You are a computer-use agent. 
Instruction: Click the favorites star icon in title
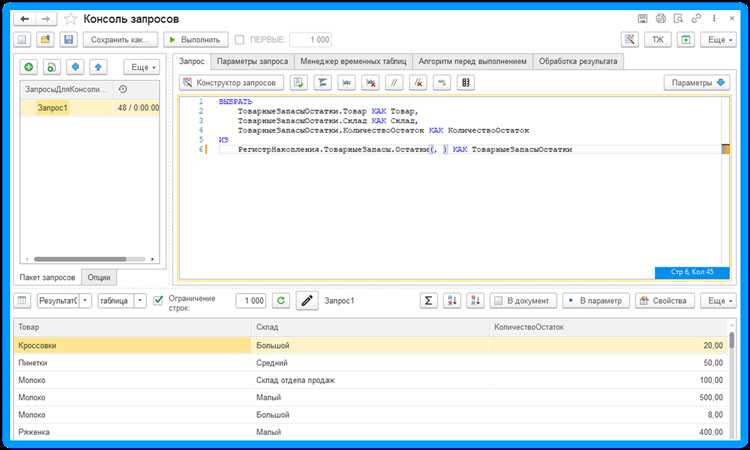tap(71, 17)
